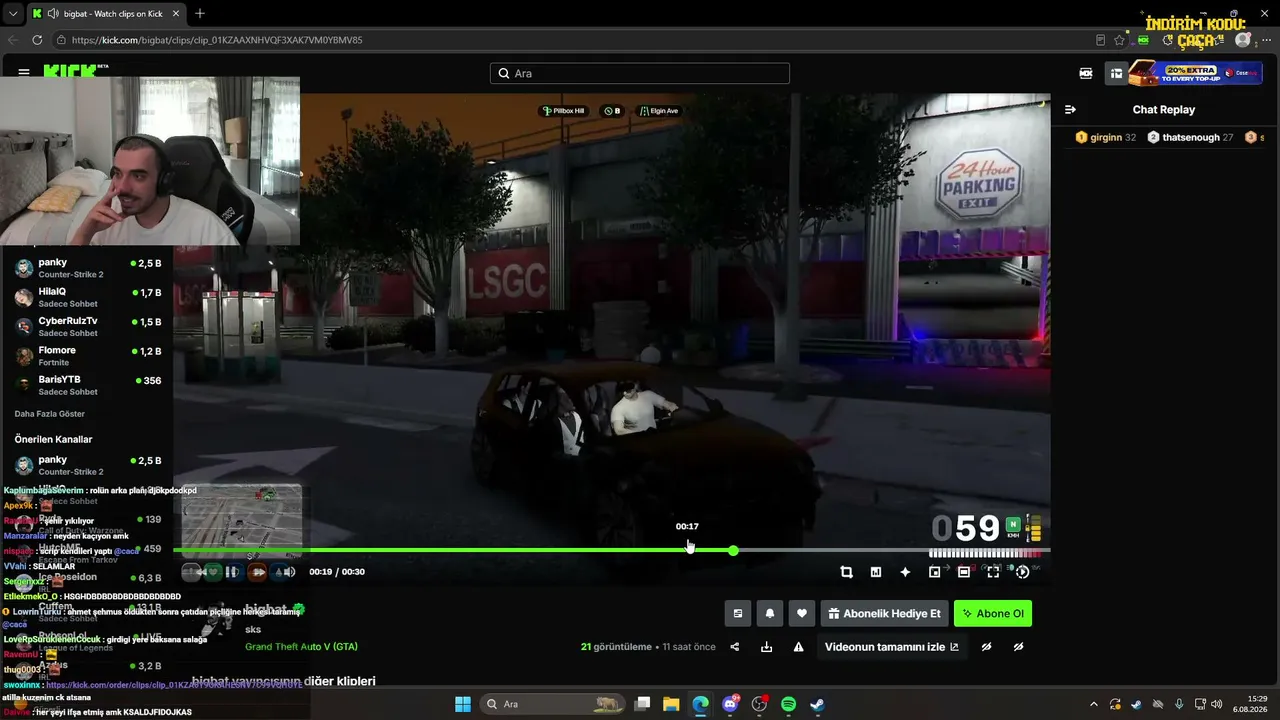Download the clip
The width and height of the screenshot is (1280, 720).
(767, 647)
